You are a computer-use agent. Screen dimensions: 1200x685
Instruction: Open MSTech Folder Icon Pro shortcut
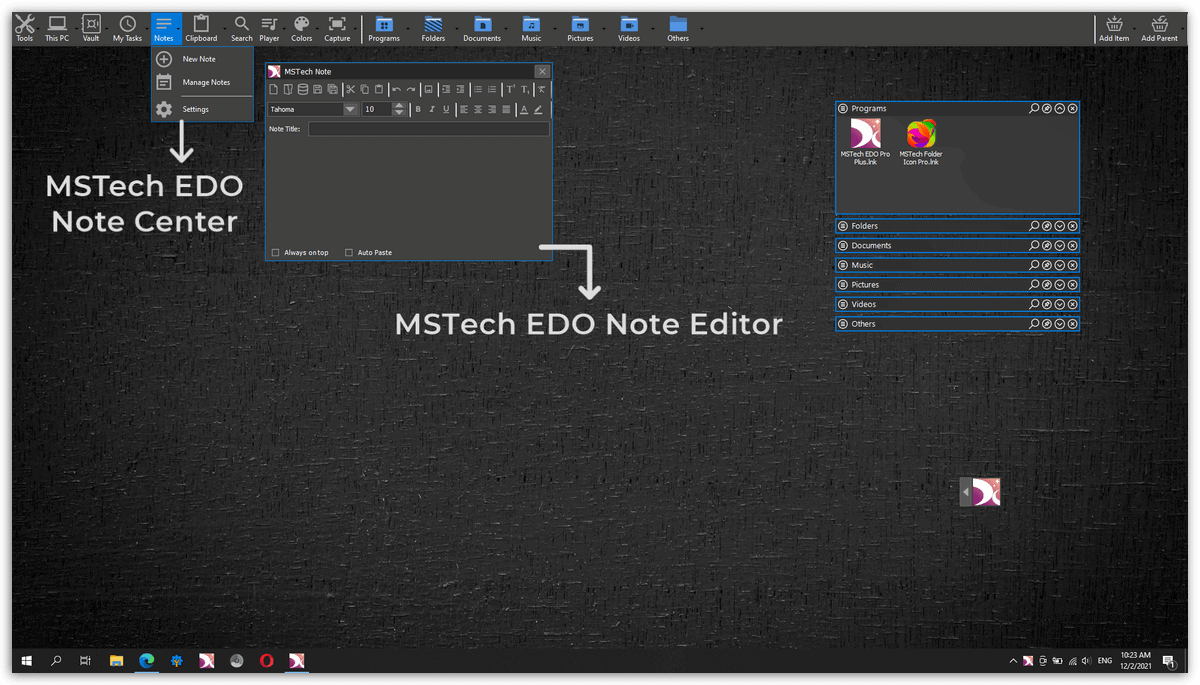tap(921, 142)
